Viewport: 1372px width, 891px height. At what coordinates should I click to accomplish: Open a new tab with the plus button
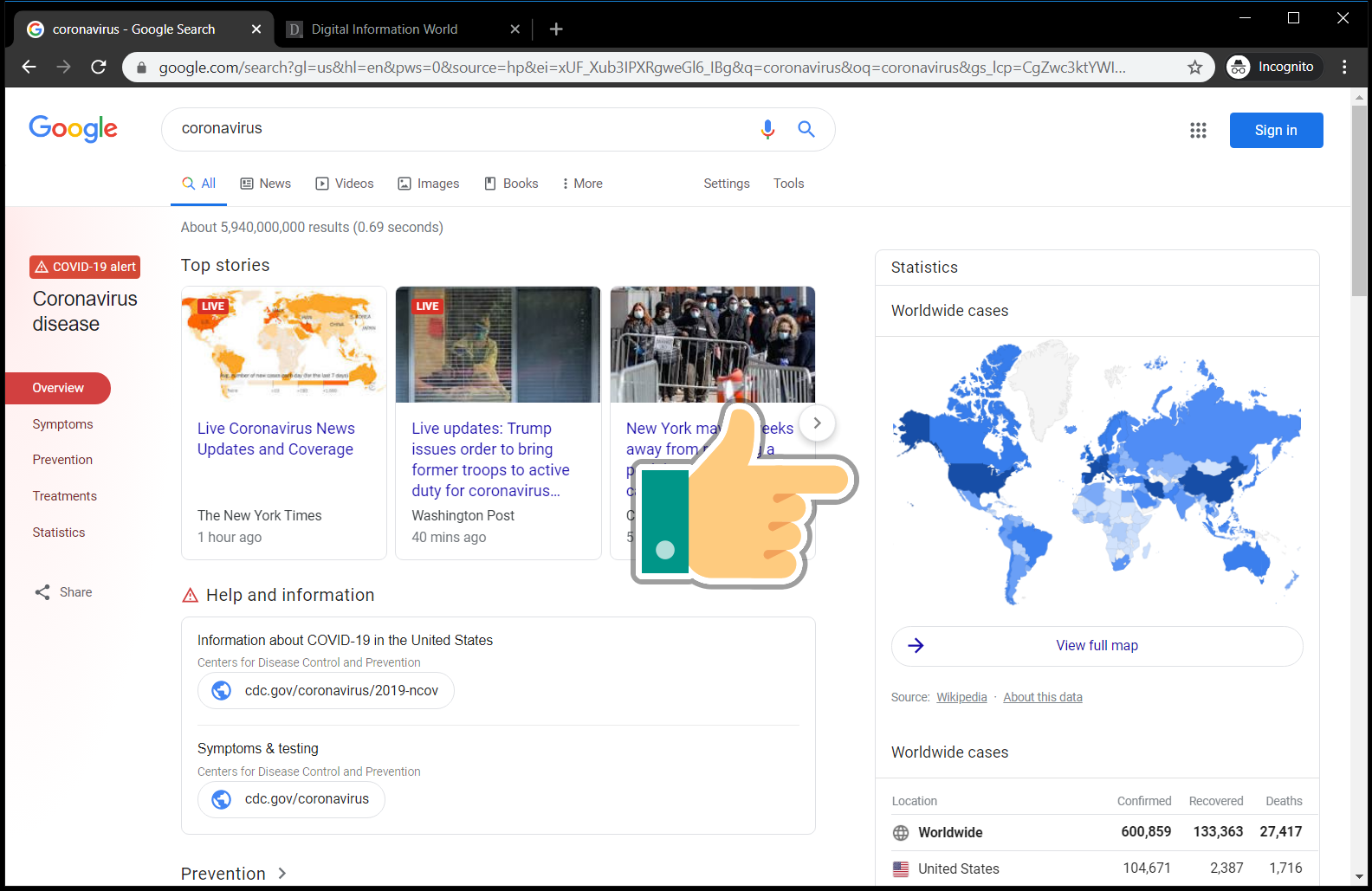tap(556, 29)
